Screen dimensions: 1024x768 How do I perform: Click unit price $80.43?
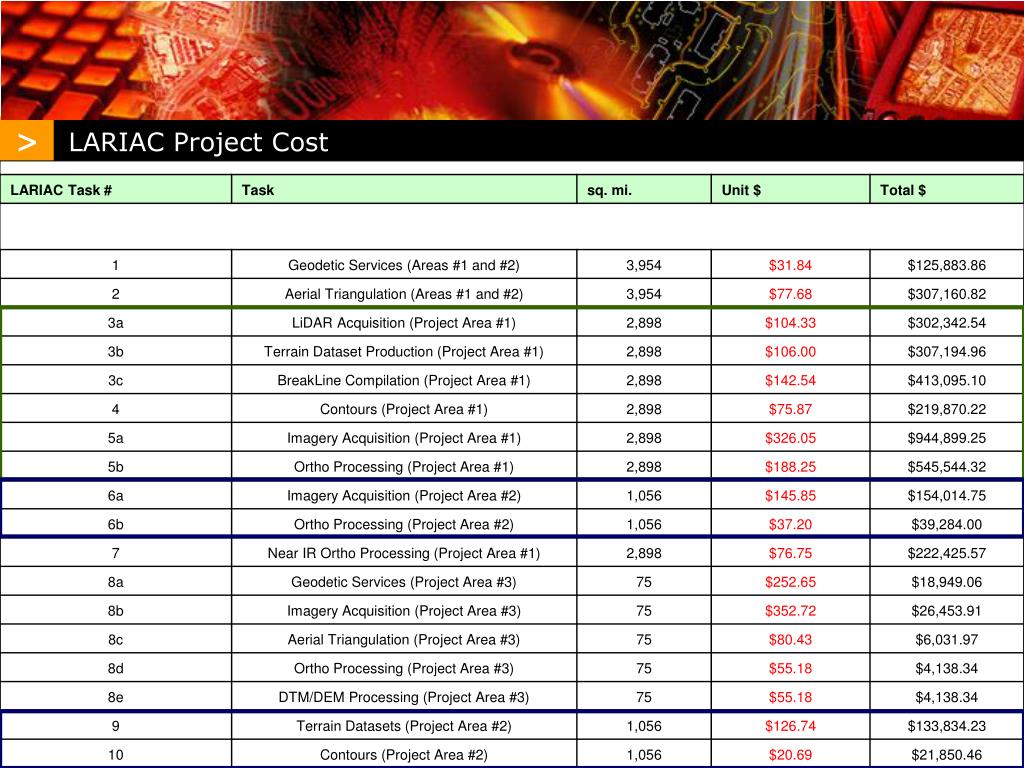790,639
